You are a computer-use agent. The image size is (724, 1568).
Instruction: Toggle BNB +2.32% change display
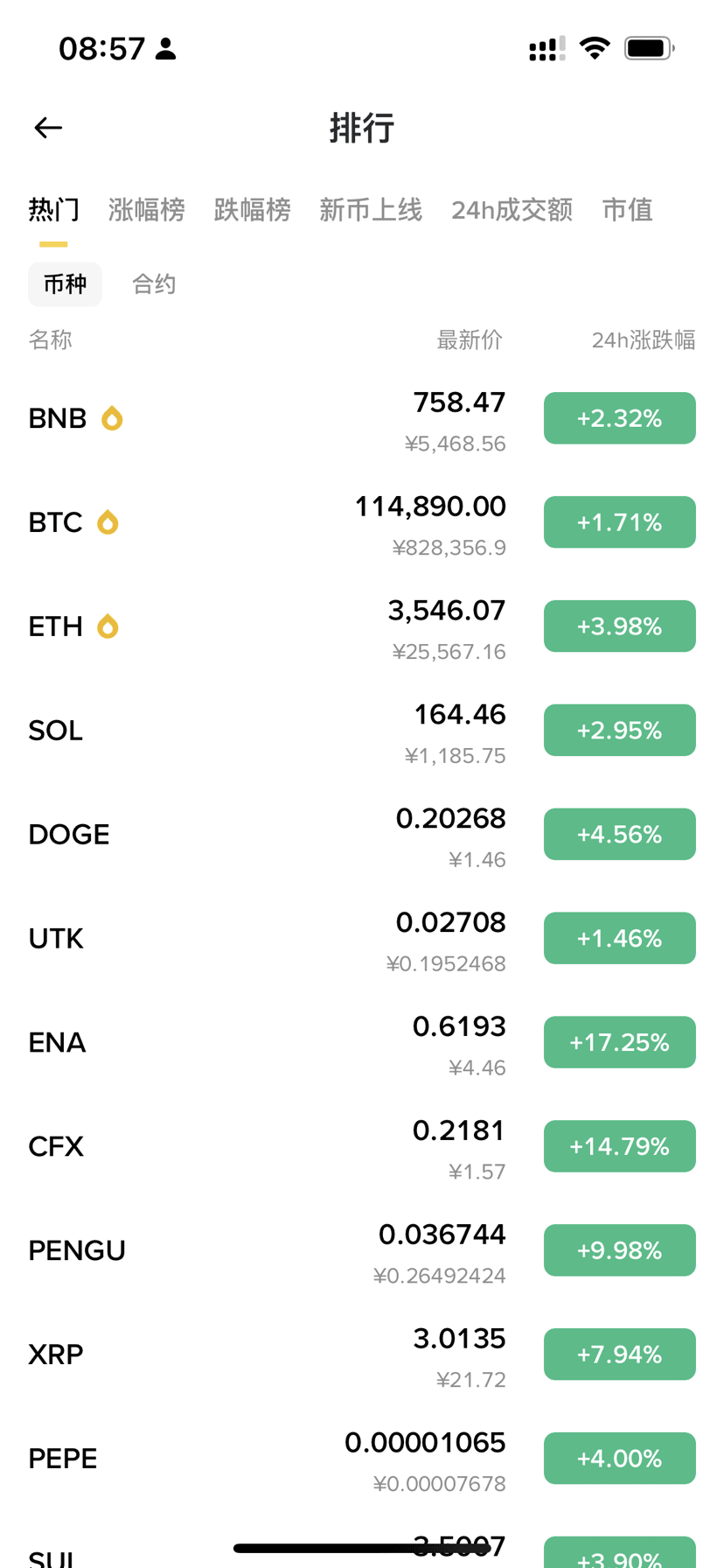tap(620, 418)
